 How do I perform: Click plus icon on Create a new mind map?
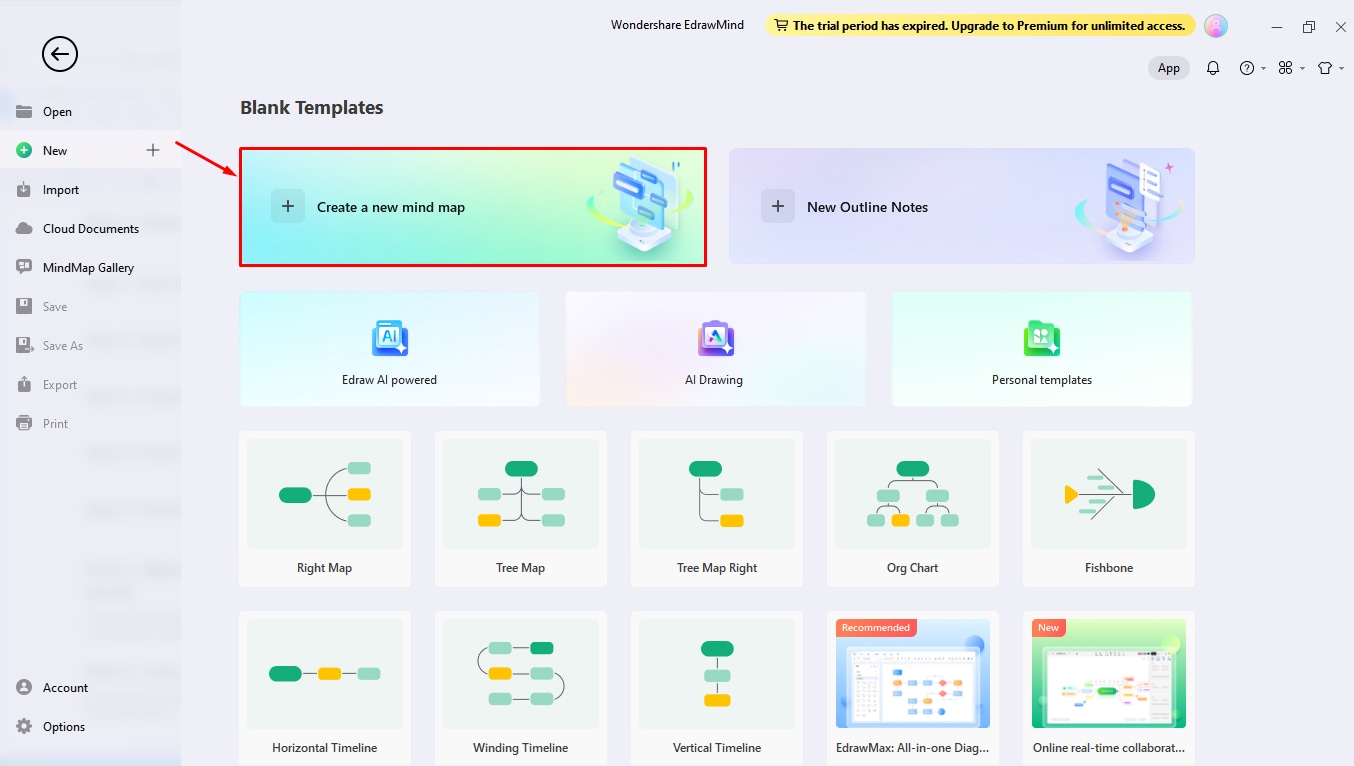pos(288,206)
